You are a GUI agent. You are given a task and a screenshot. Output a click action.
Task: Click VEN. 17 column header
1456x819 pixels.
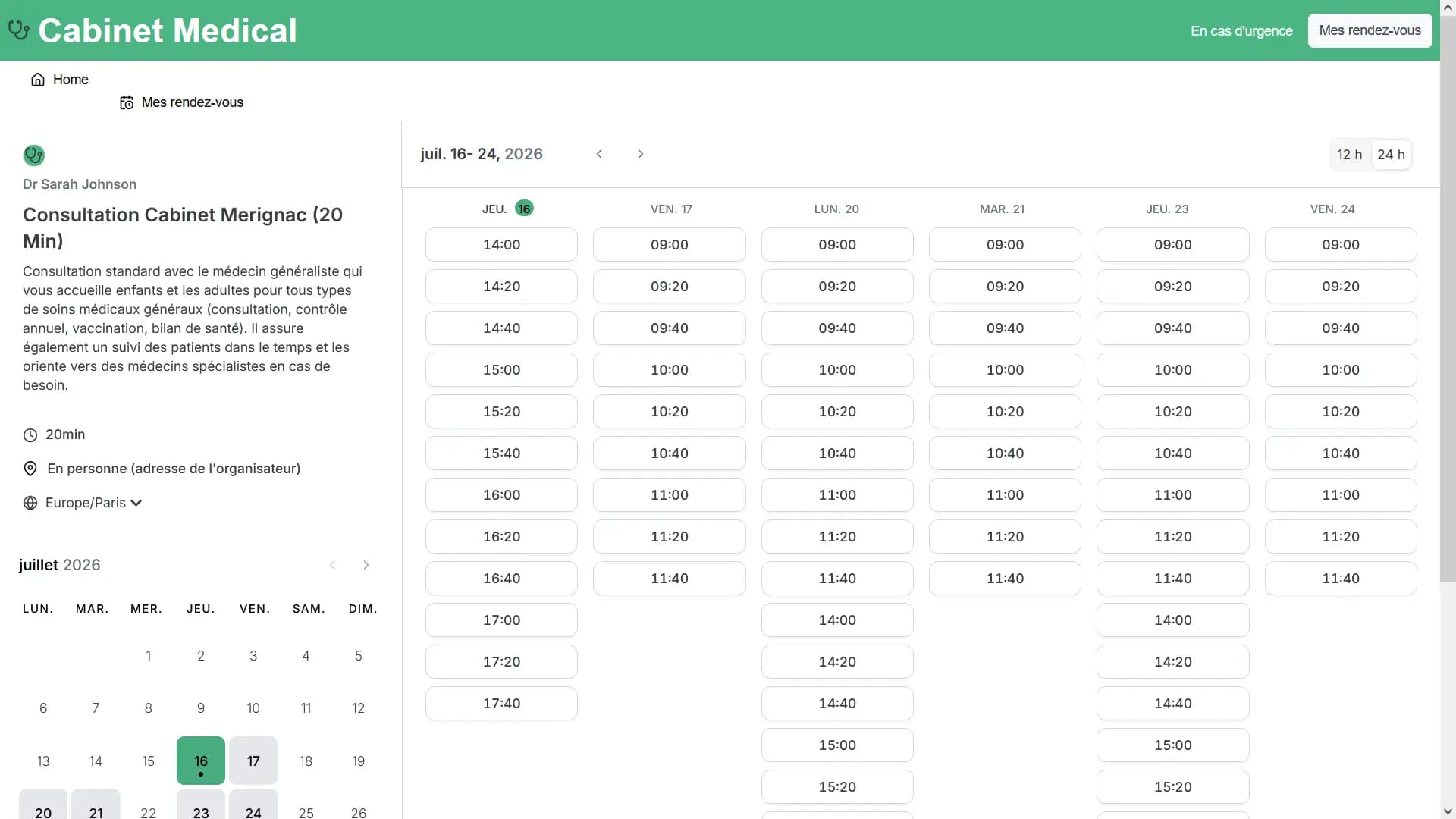[x=671, y=209]
